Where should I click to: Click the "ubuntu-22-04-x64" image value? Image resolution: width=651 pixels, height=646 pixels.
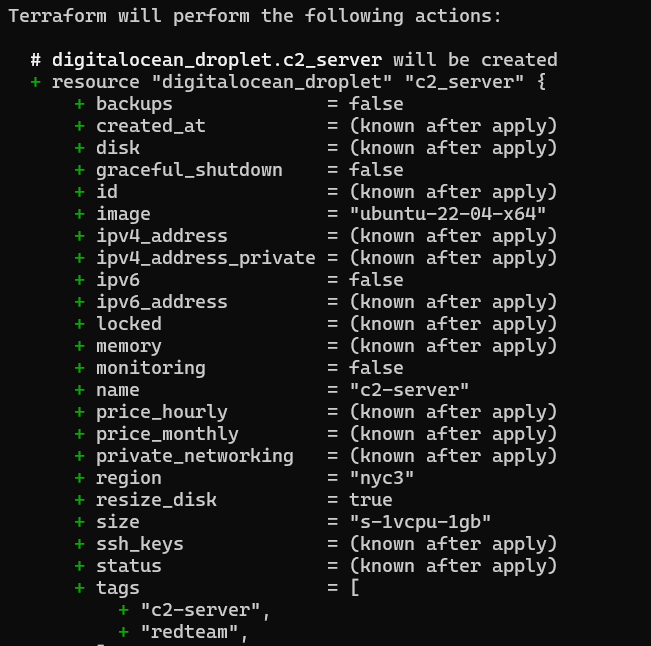point(447,214)
